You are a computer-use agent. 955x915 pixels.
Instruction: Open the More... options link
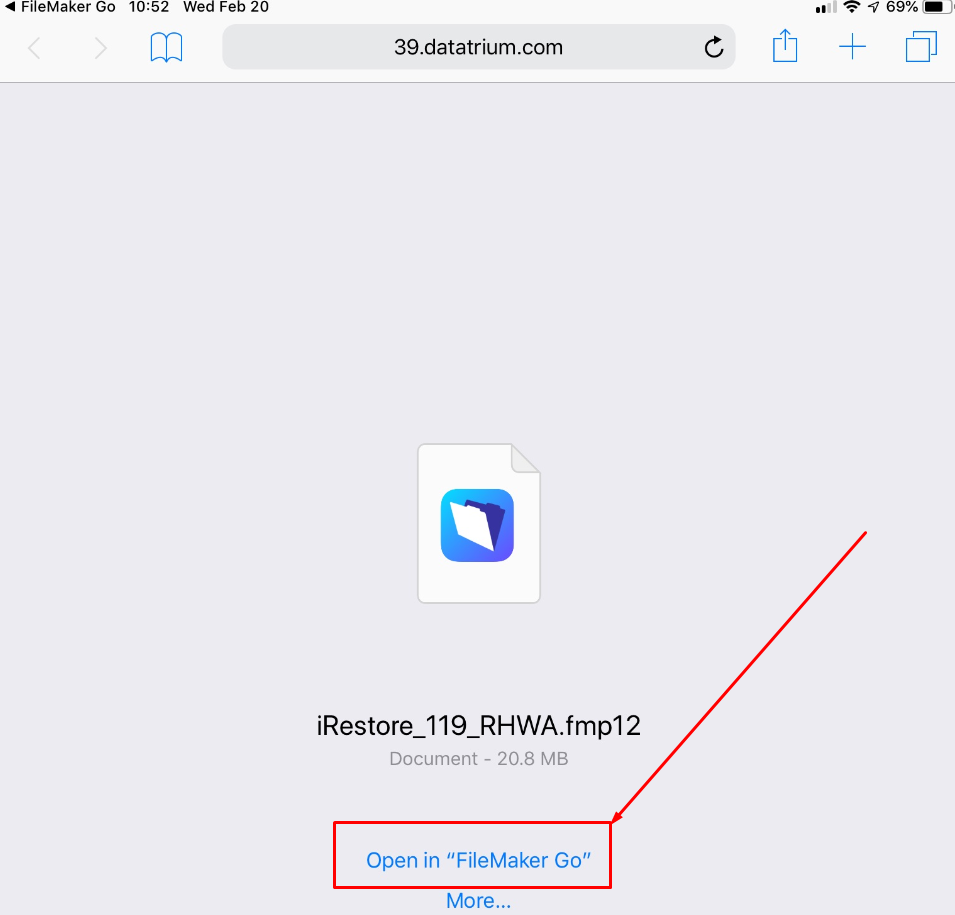coord(479,900)
